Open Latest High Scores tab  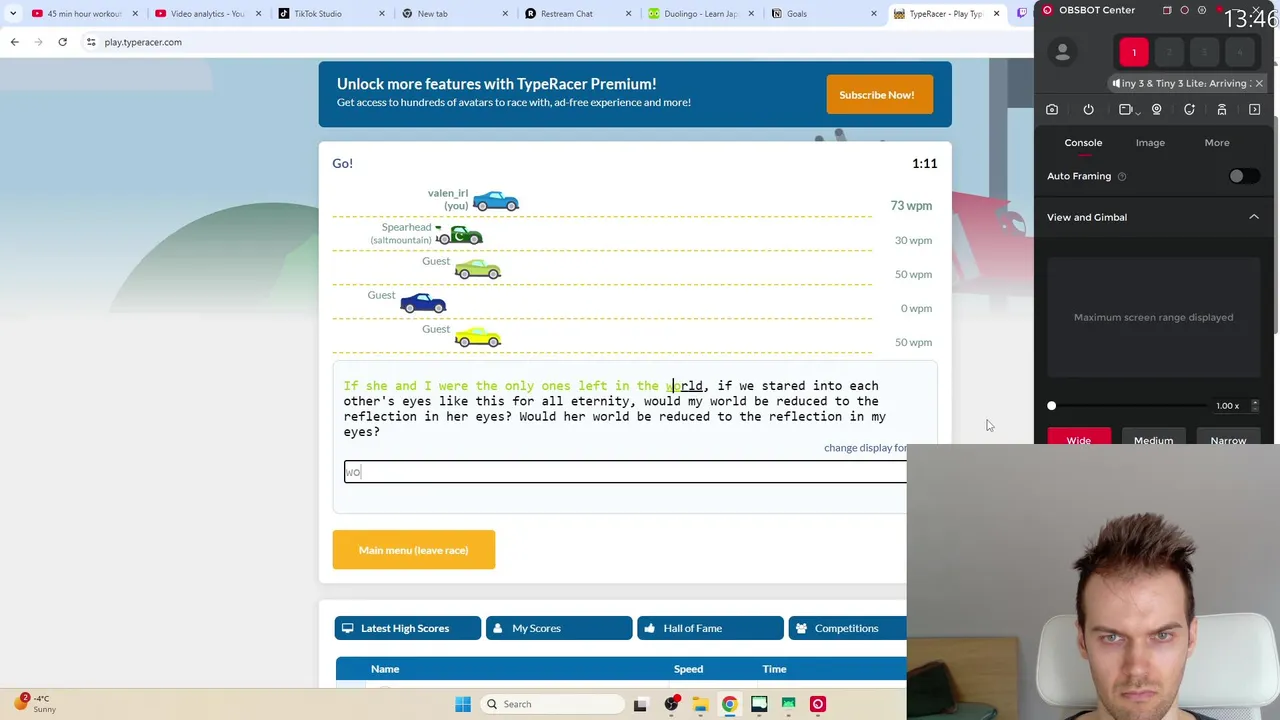click(x=407, y=628)
